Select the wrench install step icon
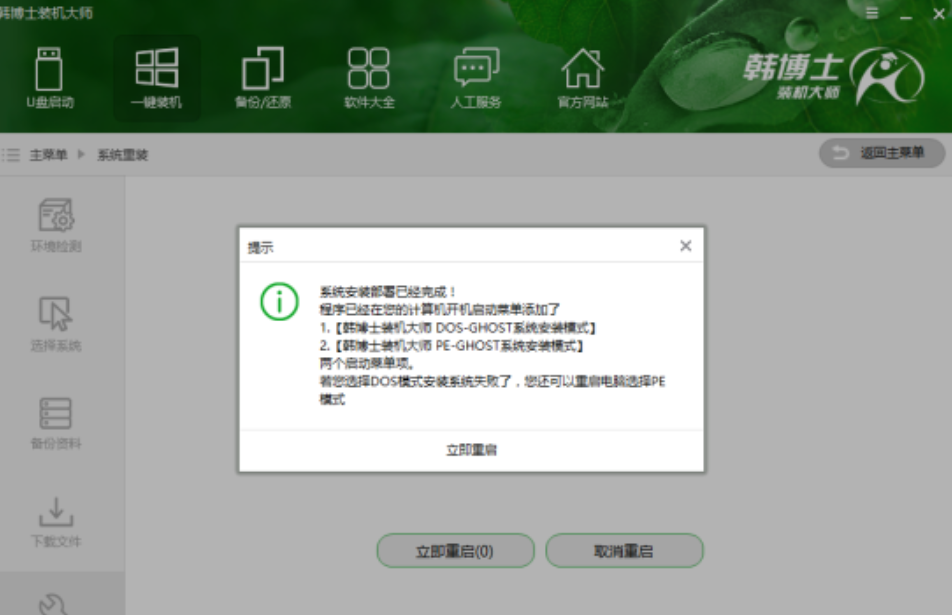Screen dimensions: 952x615 tap(55, 603)
